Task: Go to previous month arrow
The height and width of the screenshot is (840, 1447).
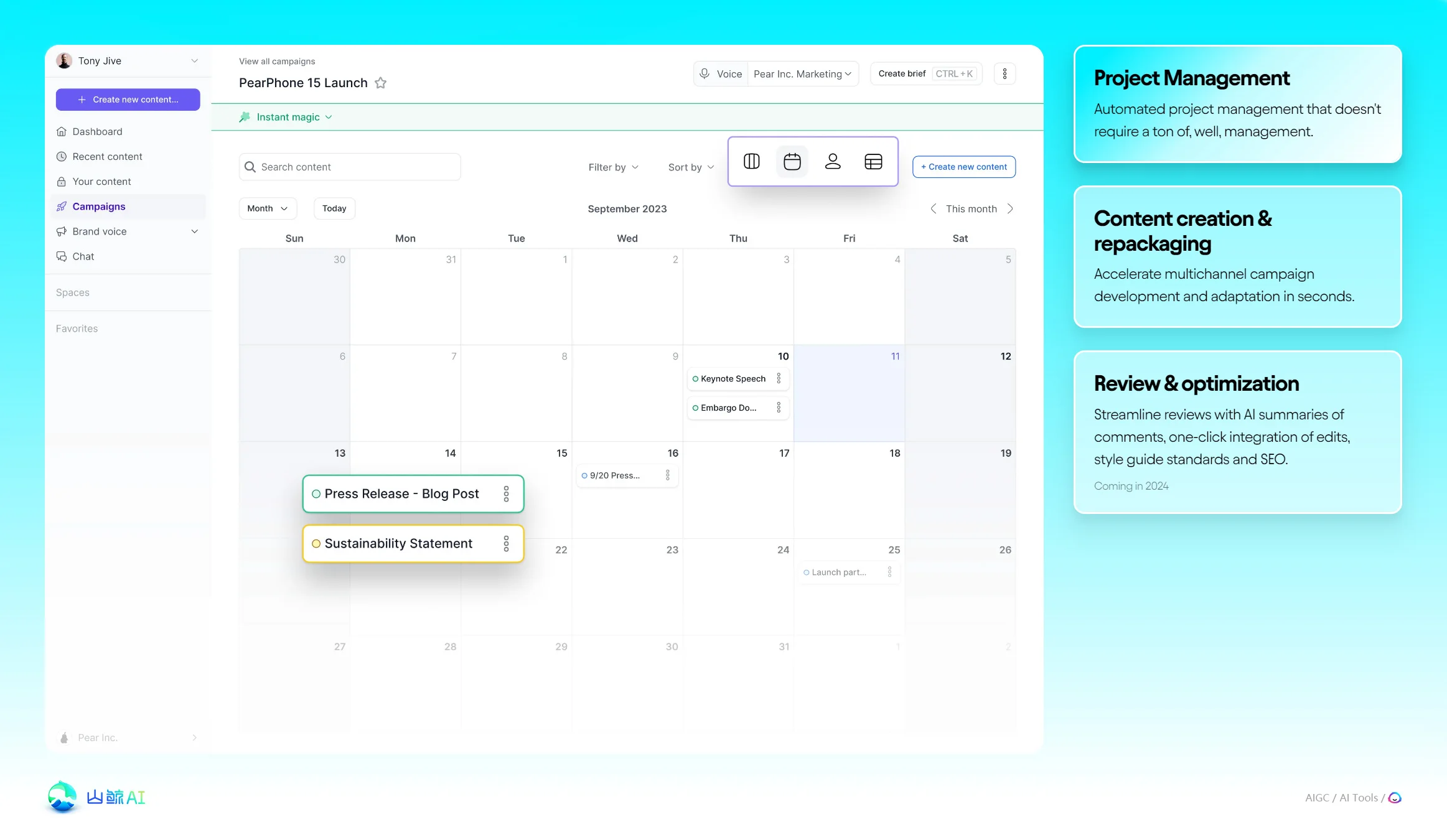Action: [933, 209]
